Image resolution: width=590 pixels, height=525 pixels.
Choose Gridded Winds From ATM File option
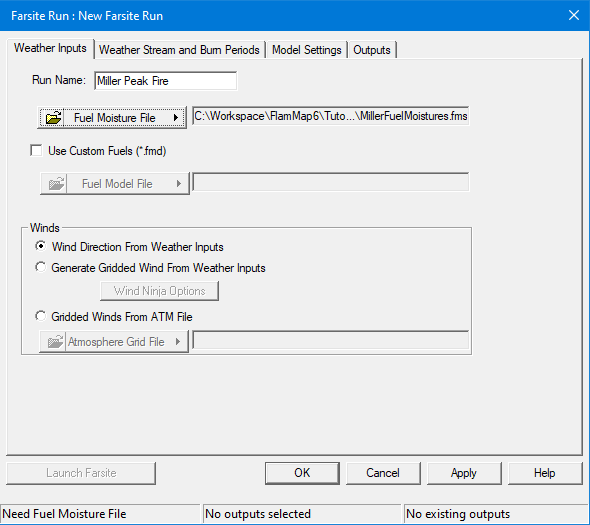40,316
